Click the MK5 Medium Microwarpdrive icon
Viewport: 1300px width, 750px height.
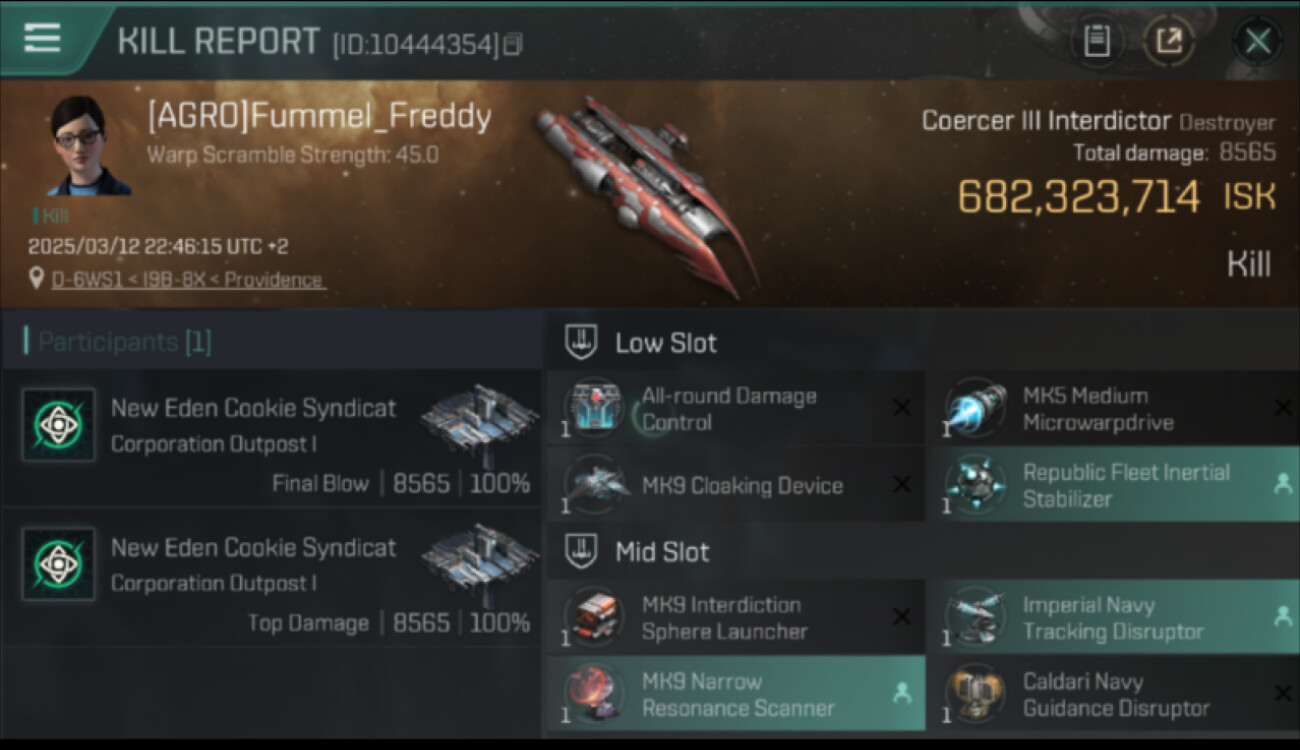click(974, 409)
